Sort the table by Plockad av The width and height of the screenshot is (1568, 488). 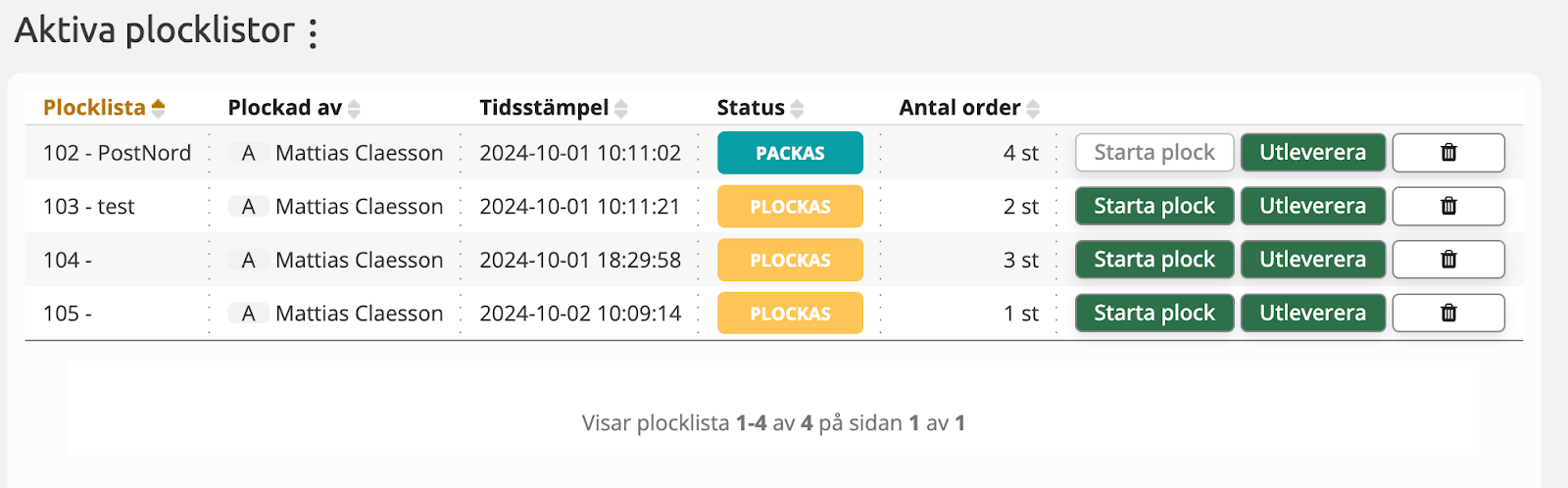pyautogui.click(x=354, y=108)
